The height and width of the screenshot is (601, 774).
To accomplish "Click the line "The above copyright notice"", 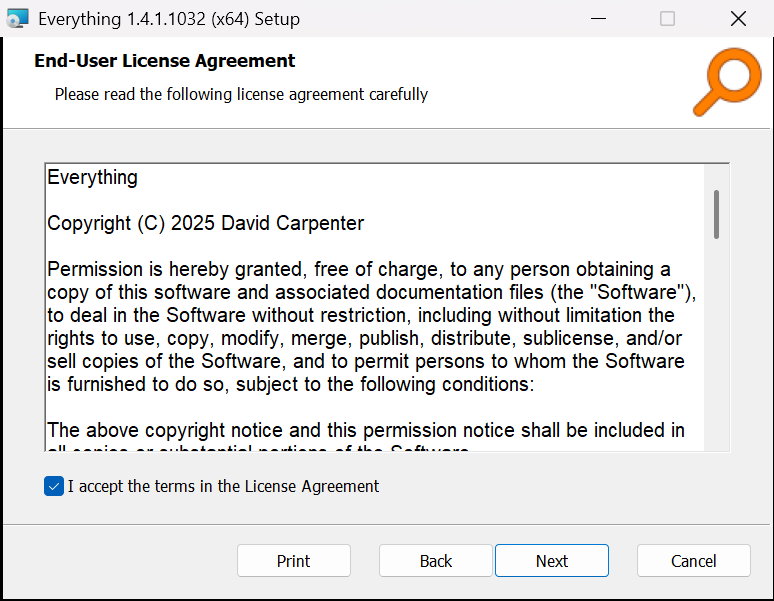I will tap(366, 430).
